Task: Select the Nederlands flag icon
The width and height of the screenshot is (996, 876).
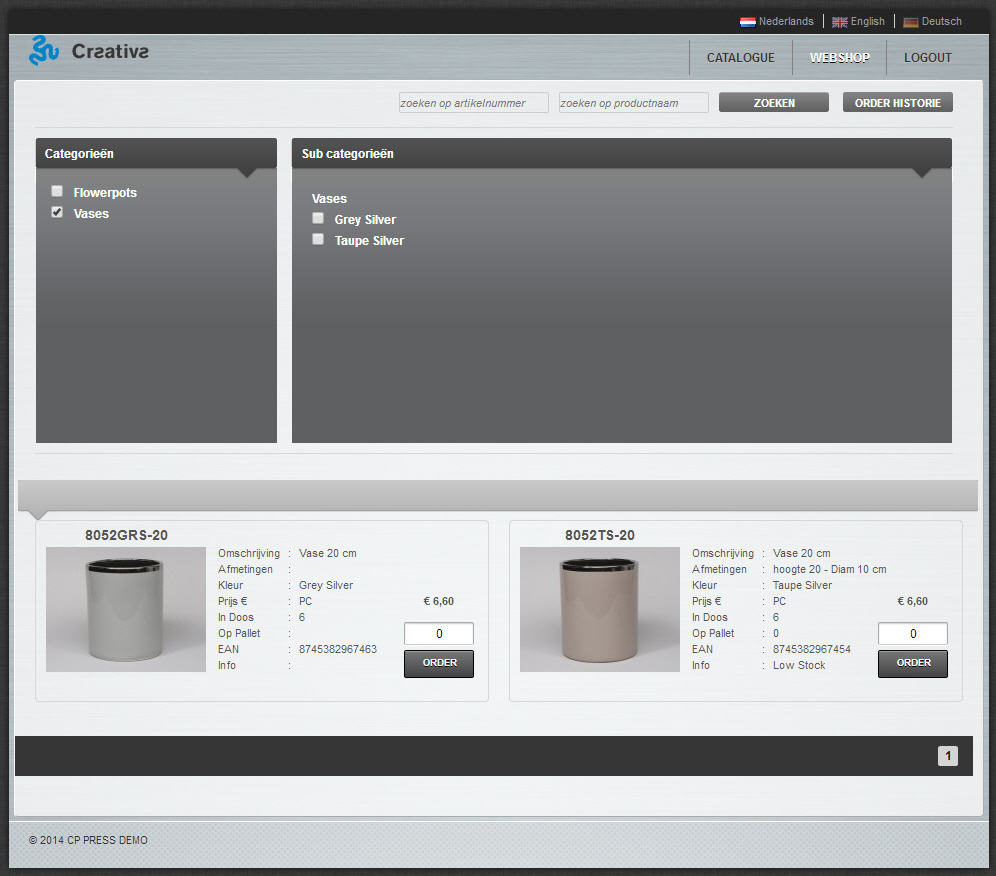Action: 747,22
